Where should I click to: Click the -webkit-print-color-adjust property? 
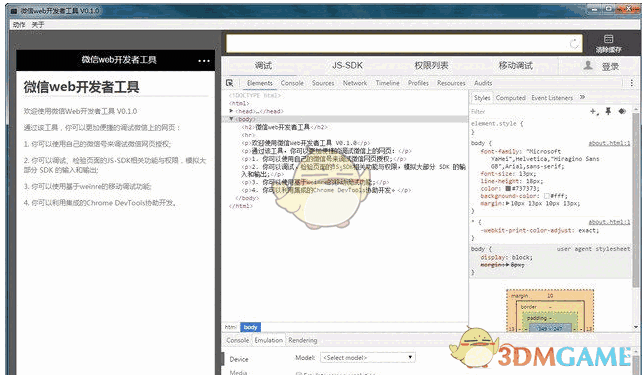click(540, 231)
